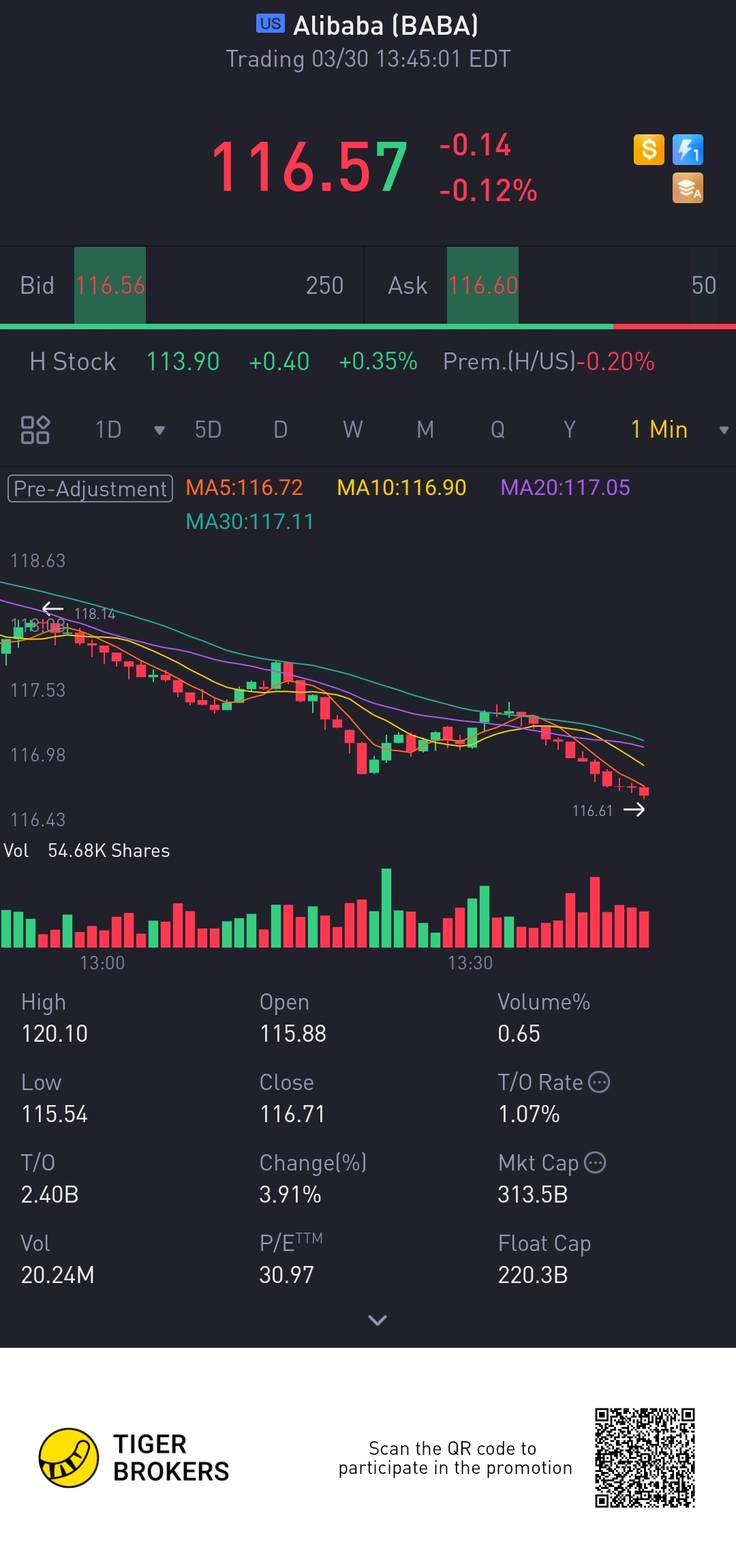Viewport: 736px width, 1568px height.
Task: Tap the Vol 54.68K Shares label
Action: pos(87,850)
